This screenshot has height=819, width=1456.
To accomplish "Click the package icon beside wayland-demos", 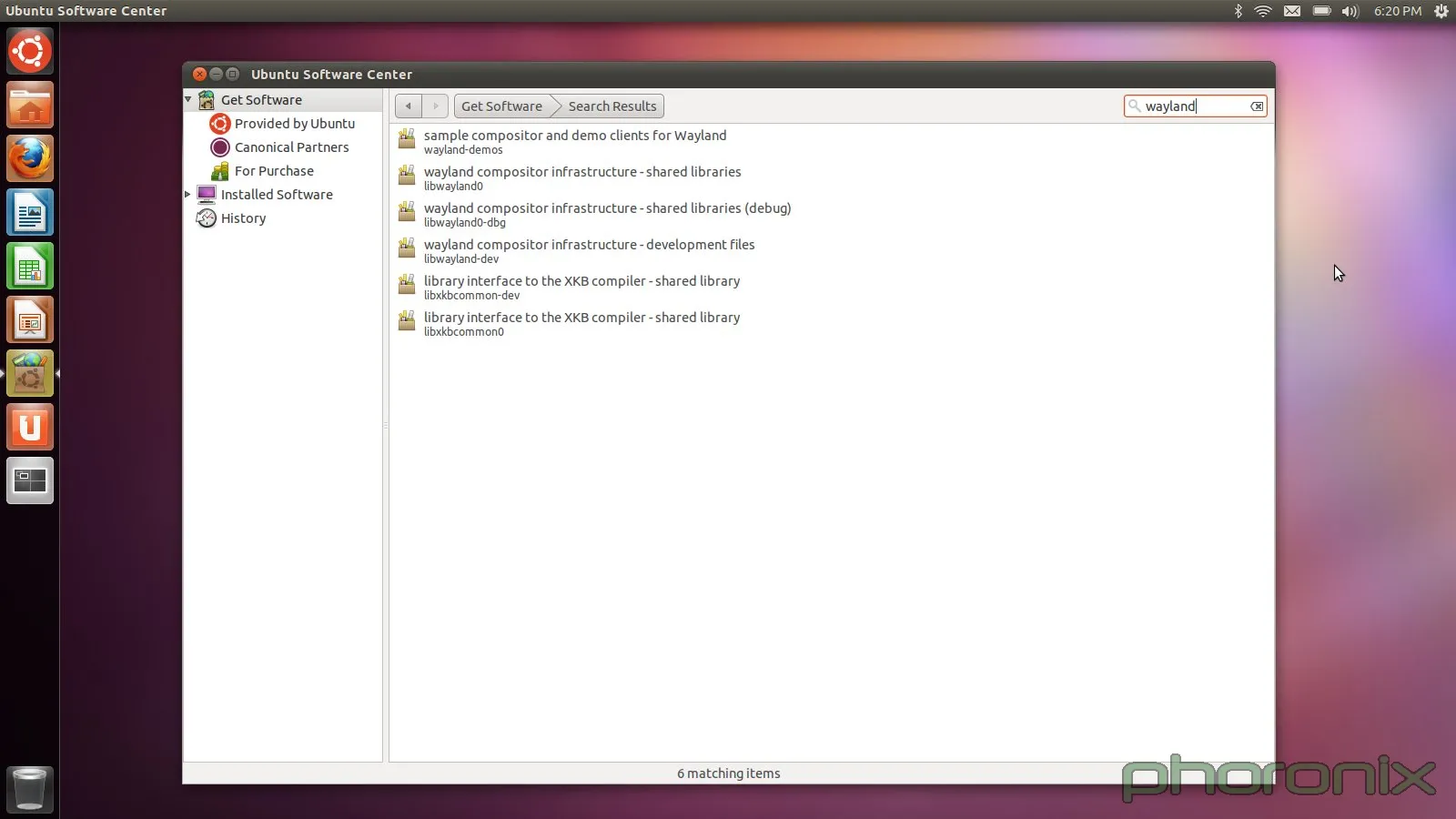I will (x=407, y=138).
